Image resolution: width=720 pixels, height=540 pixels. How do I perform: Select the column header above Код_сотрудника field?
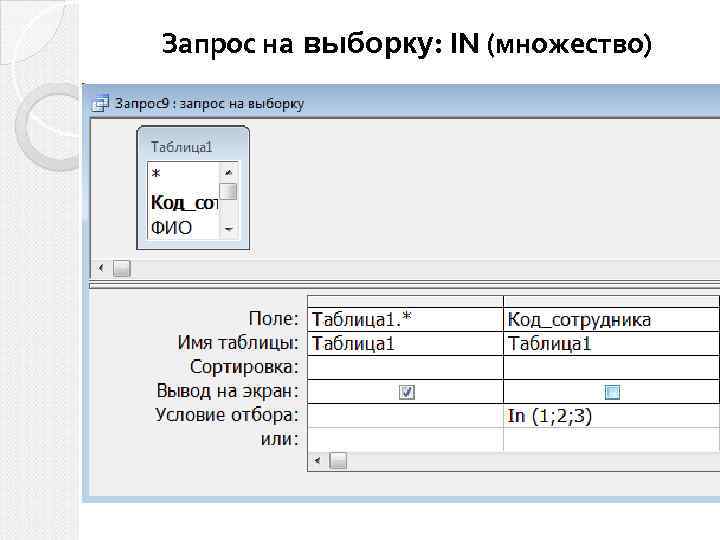point(611,302)
